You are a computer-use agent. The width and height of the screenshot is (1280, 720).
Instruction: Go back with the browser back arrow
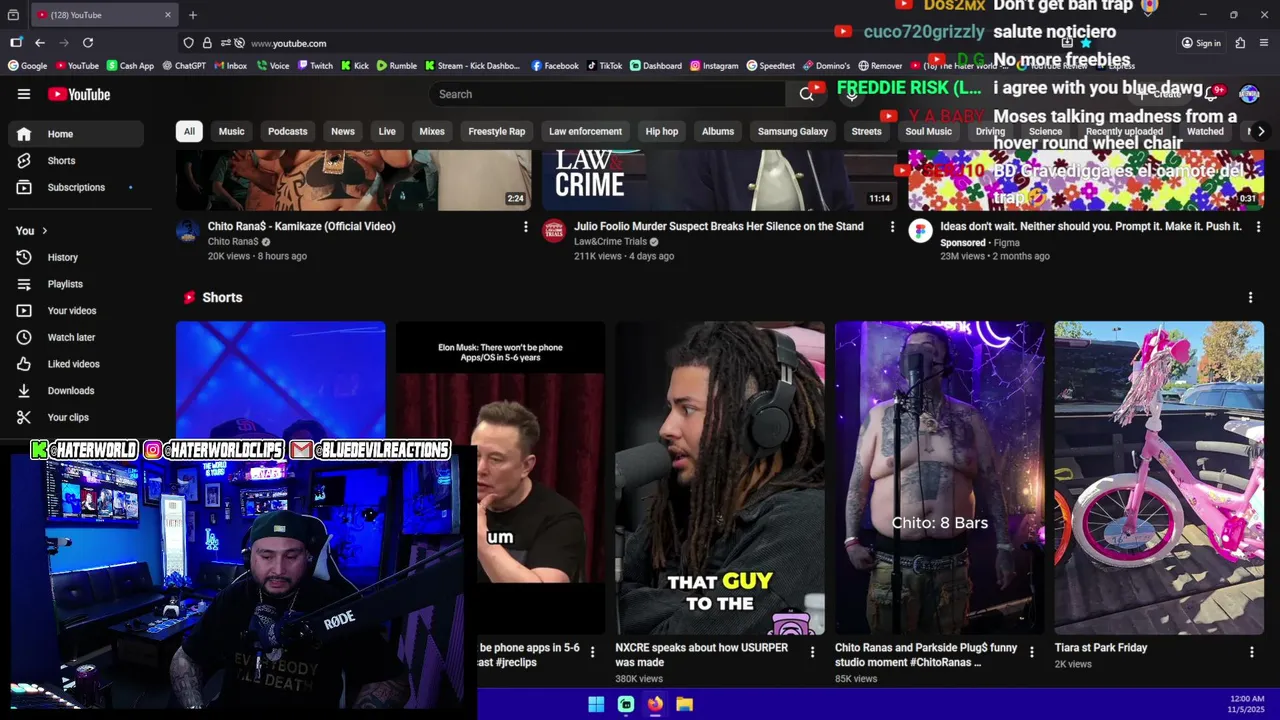[x=40, y=43]
